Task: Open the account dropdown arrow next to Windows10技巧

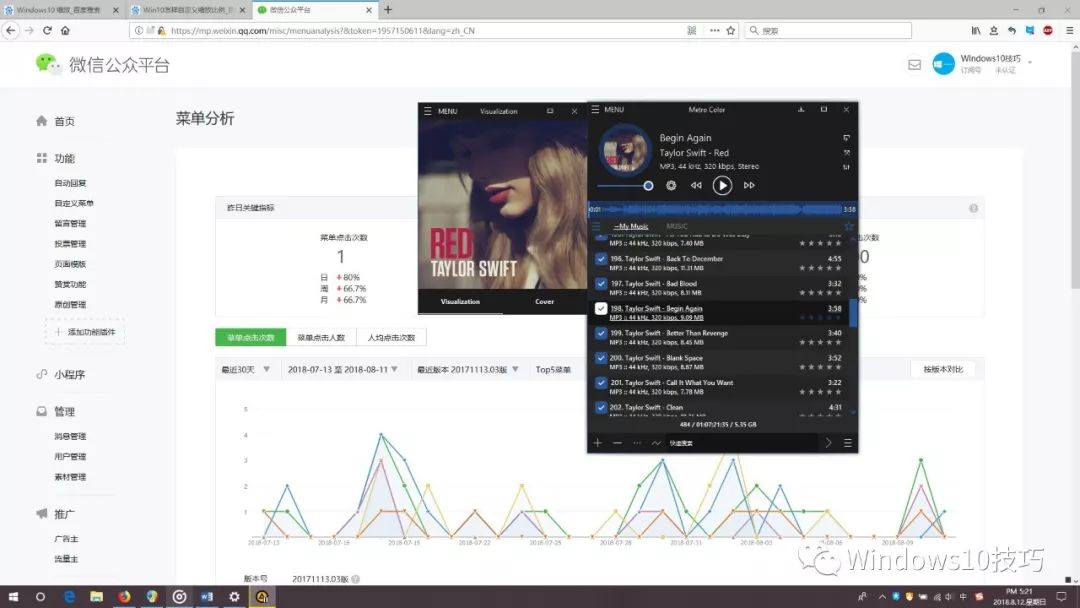Action: [x=1030, y=63]
